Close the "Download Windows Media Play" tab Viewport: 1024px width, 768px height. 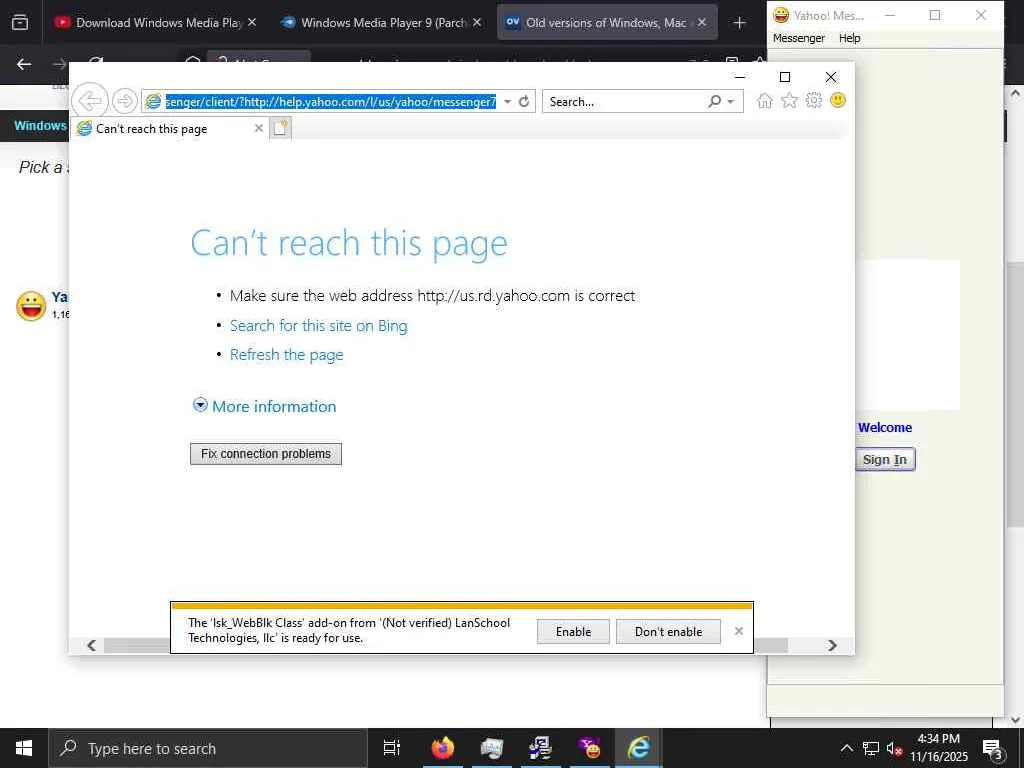252,22
